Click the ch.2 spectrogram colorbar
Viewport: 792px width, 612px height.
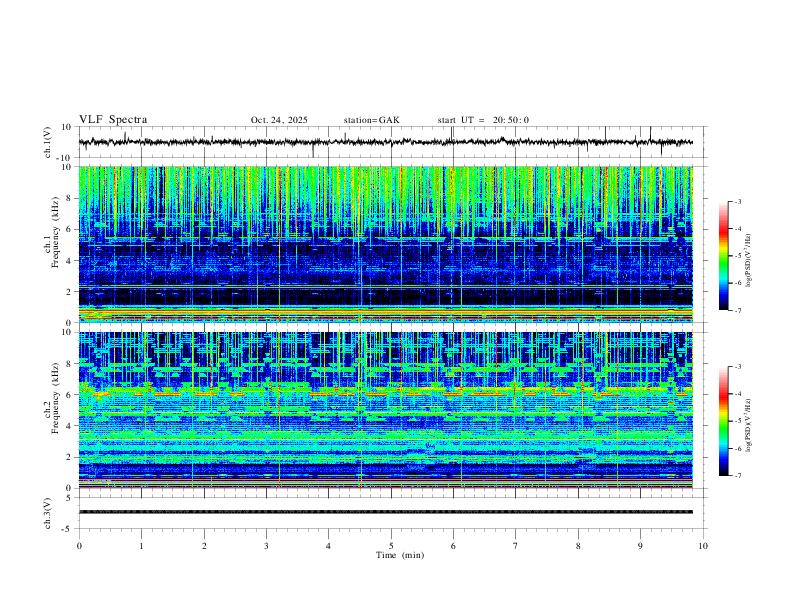pyautogui.click(x=723, y=421)
